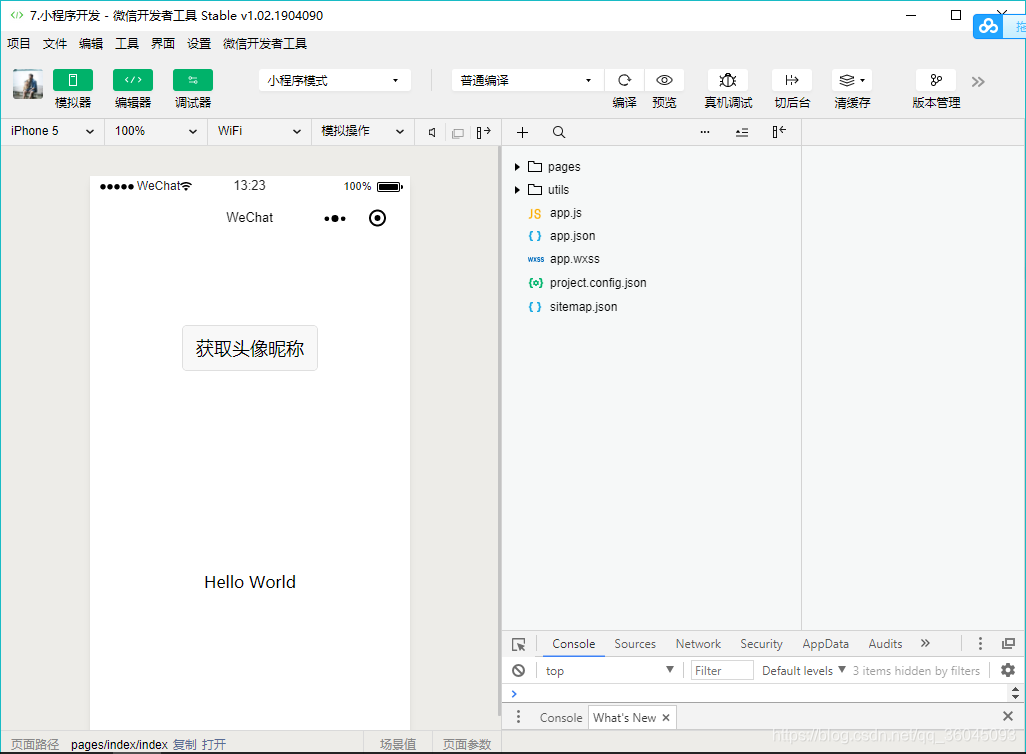This screenshot has width=1026, height=754.
Task: Toggle the 编辑器 editor panel button
Action: click(133, 81)
